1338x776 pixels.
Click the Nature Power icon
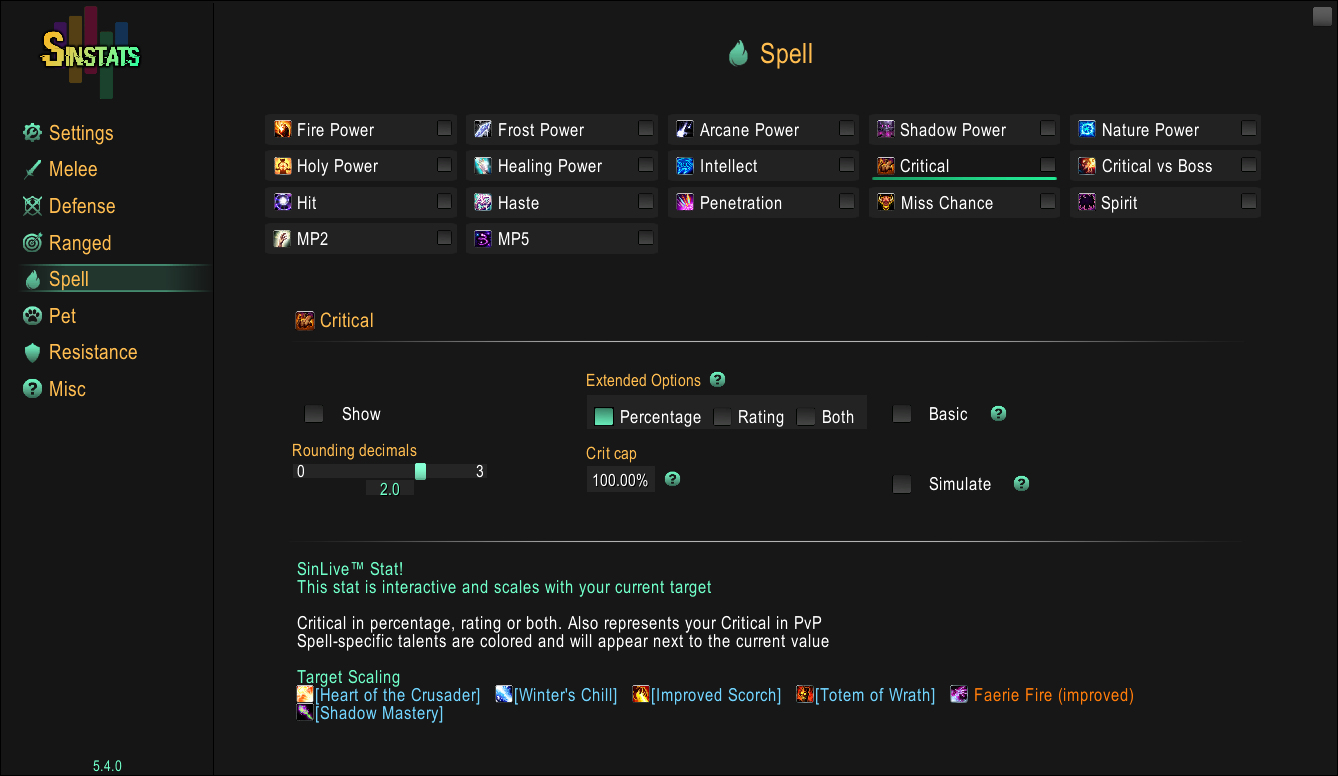[x=1087, y=129]
